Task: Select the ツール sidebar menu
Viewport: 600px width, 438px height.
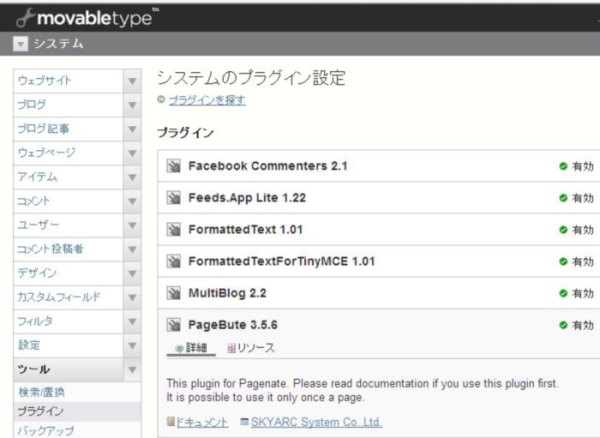Action: 68,370
